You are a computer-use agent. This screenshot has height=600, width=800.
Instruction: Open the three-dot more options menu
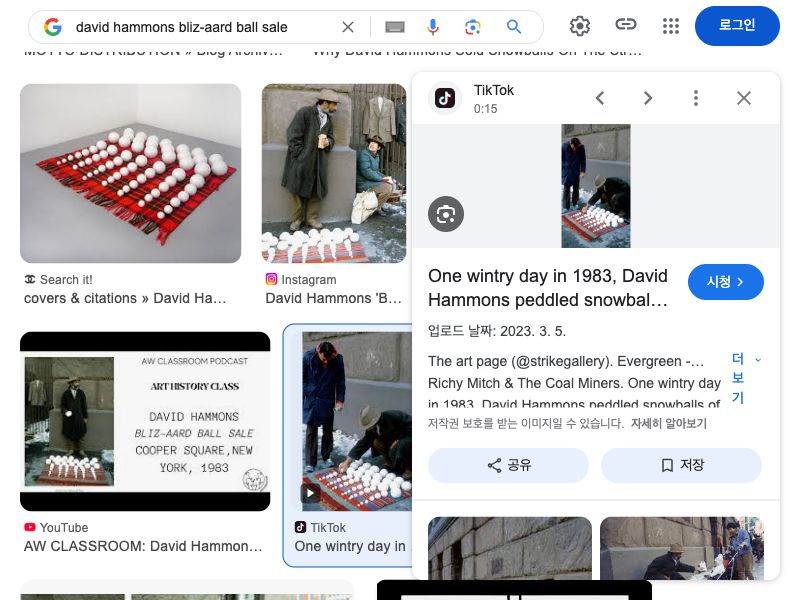[x=696, y=98]
